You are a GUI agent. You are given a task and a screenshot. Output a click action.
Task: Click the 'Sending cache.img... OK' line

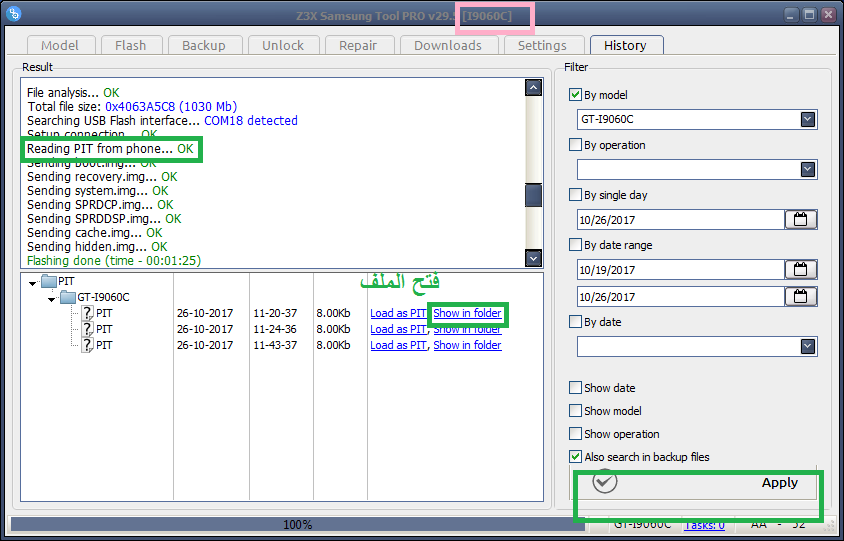point(95,233)
